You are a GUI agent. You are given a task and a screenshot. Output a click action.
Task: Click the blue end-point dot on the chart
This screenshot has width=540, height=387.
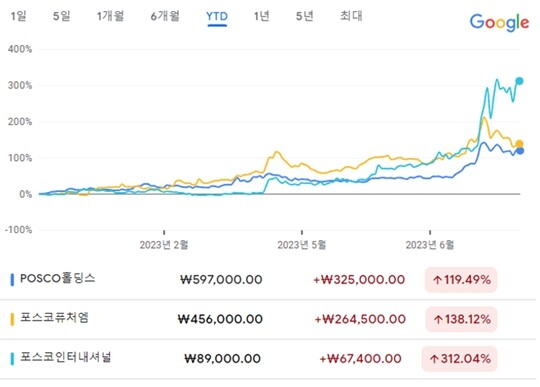pyautogui.click(x=520, y=151)
